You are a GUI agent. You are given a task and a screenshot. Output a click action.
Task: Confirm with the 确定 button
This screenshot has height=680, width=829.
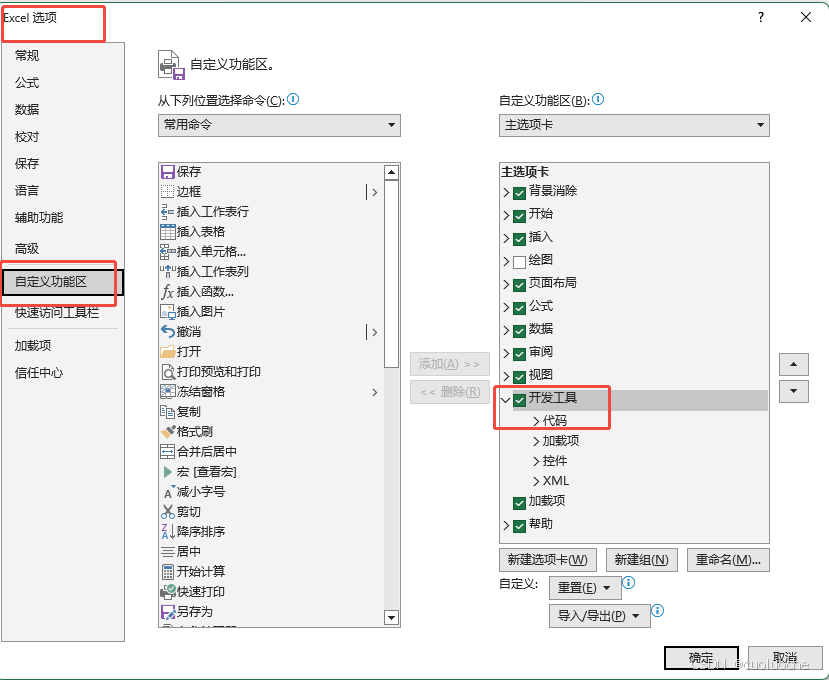(x=701, y=658)
